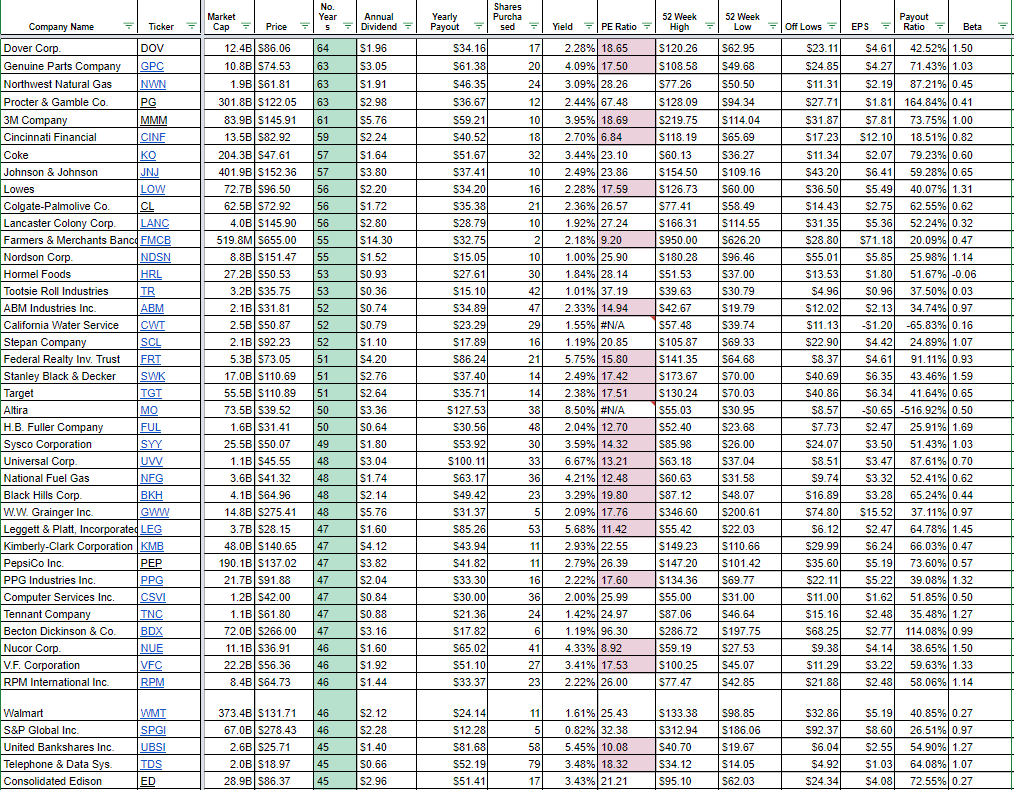Select the Johnson & Johnson company name cell
The width and height of the screenshot is (1014, 790).
[69, 173]
